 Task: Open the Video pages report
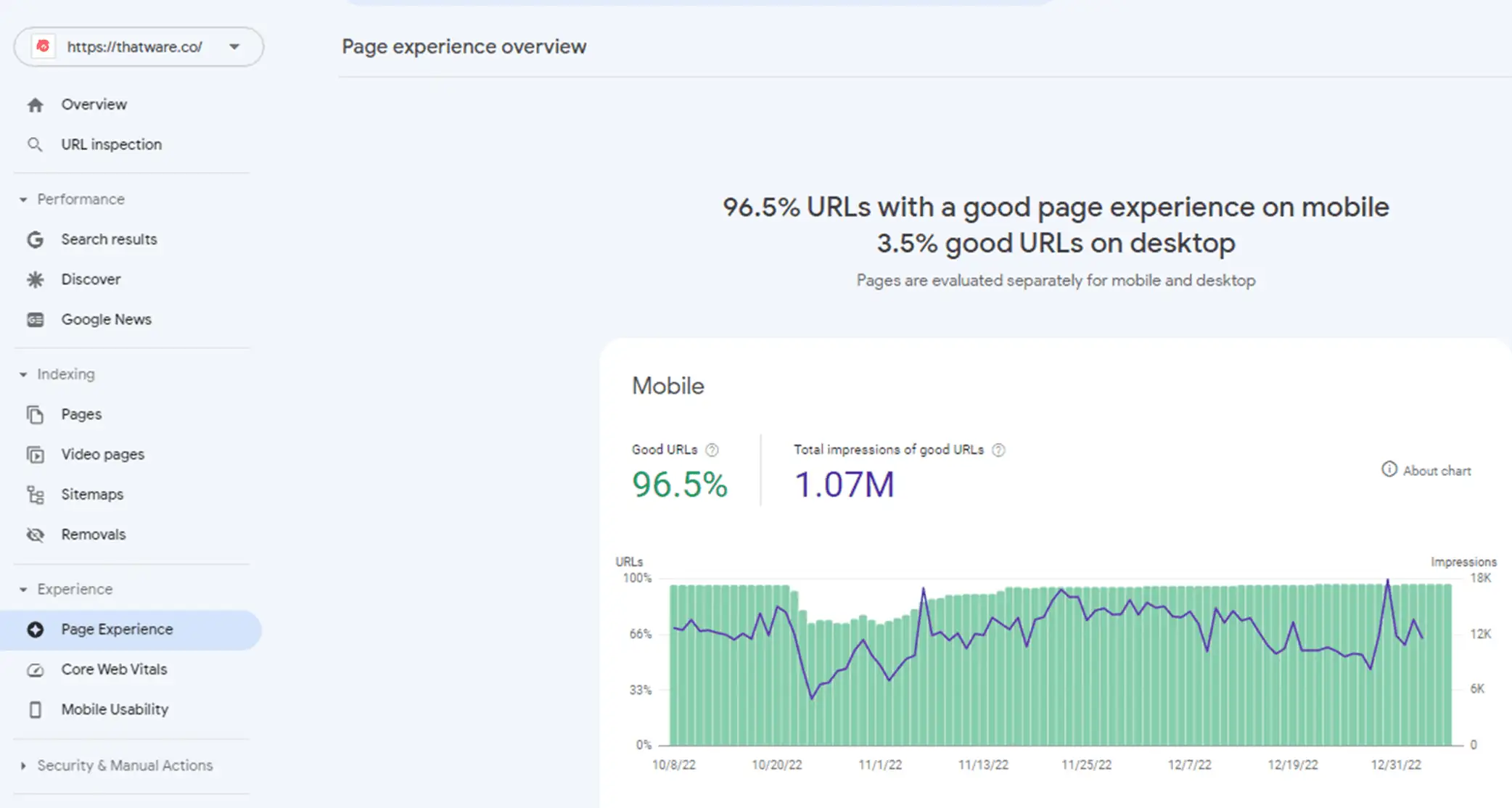102,455
